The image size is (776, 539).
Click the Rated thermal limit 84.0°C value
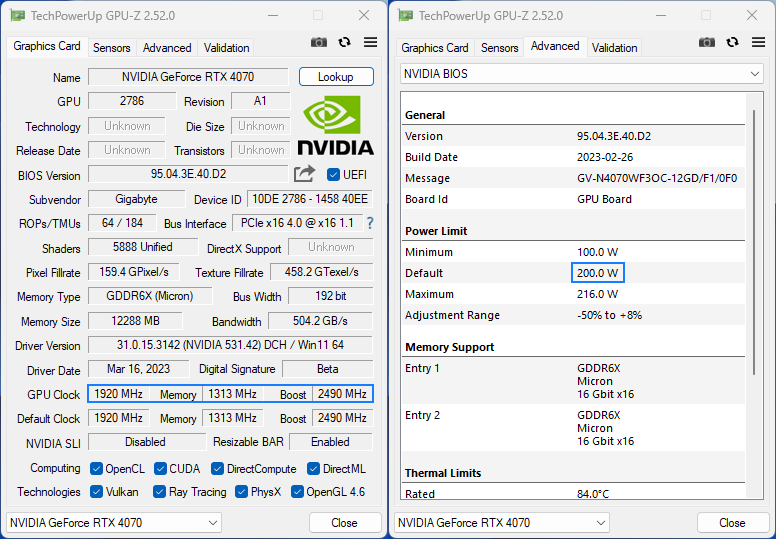pyautogui.click(x=593, y=494)
